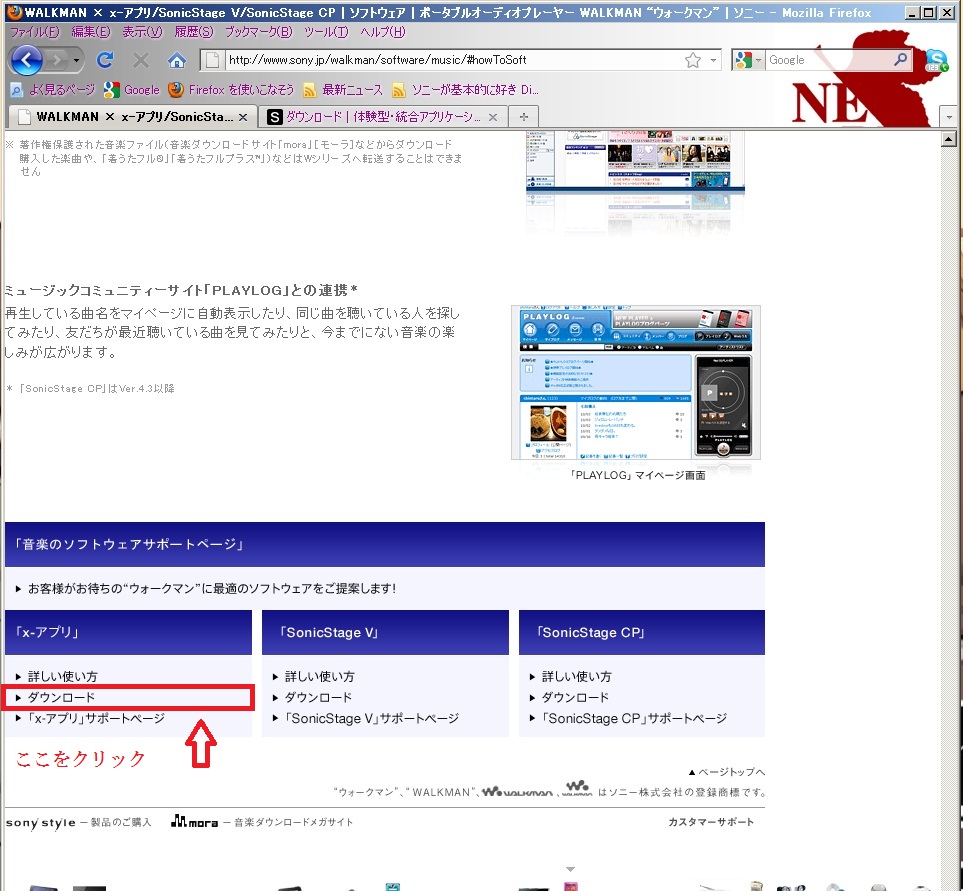963x891 pixels.
Task: Open the ブックマーク(B) menu
Action: pos(259,32)
